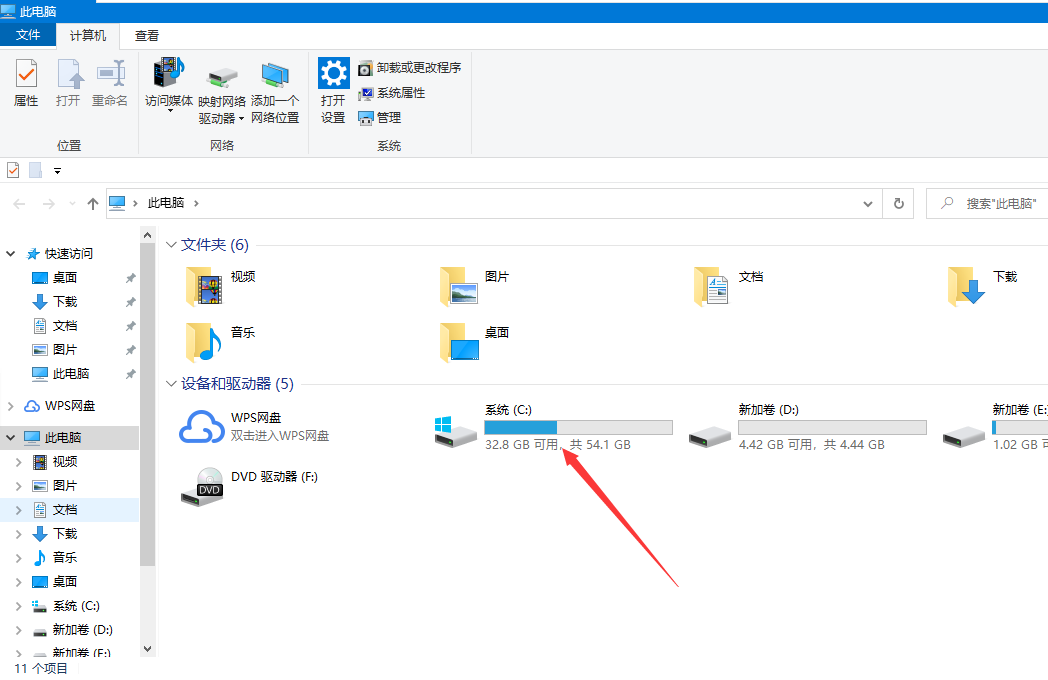Click 卸载或更改程序

point(410,68)
